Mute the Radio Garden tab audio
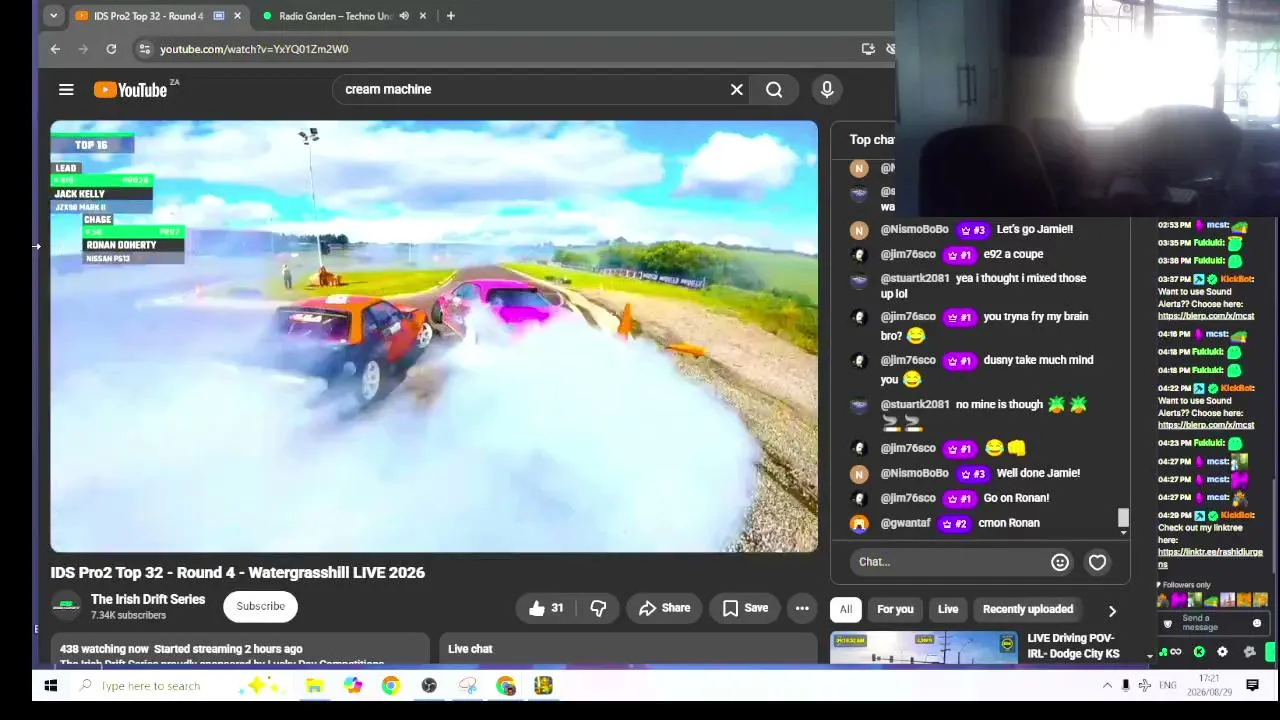The image size is (1280, 720). (x=404, y=16)
